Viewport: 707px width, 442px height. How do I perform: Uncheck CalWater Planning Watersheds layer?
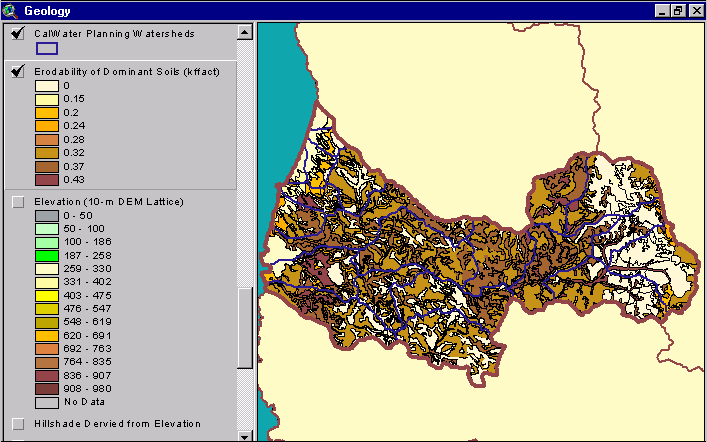pyautogui.click(x=18, y=33)
